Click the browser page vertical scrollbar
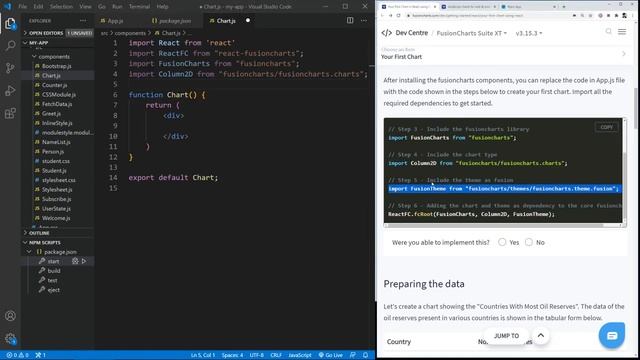640x360 pixels. click(x=635, y=109)
